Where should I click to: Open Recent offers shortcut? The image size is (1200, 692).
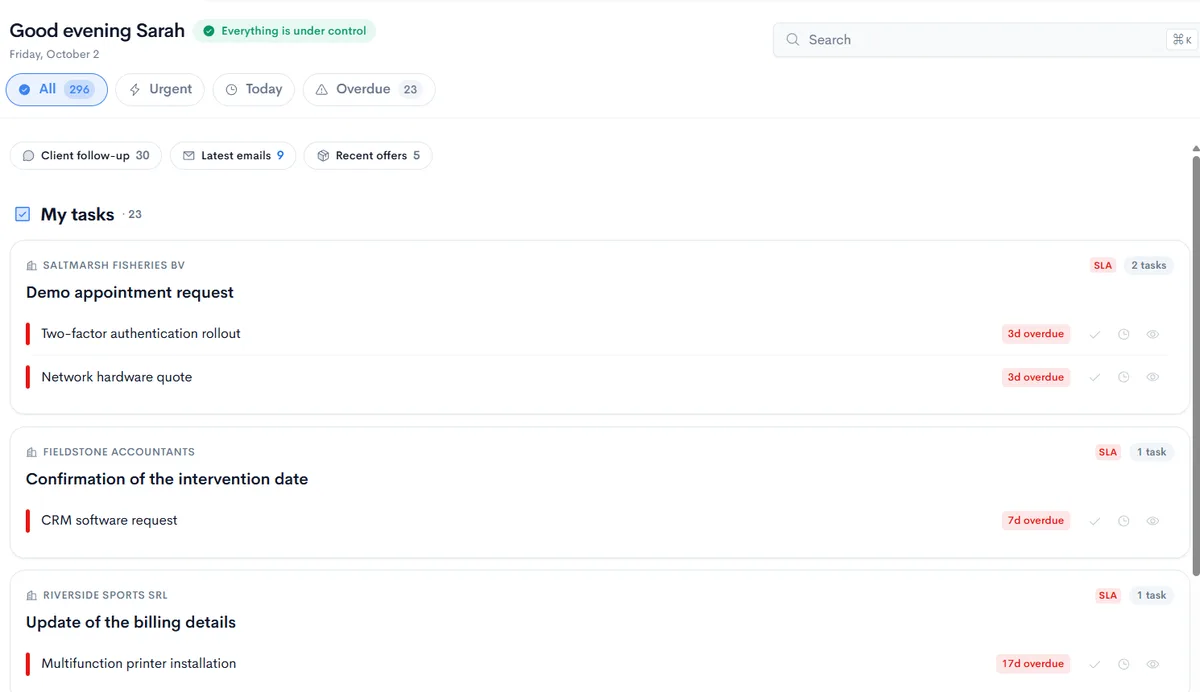[x=368, y=155]
